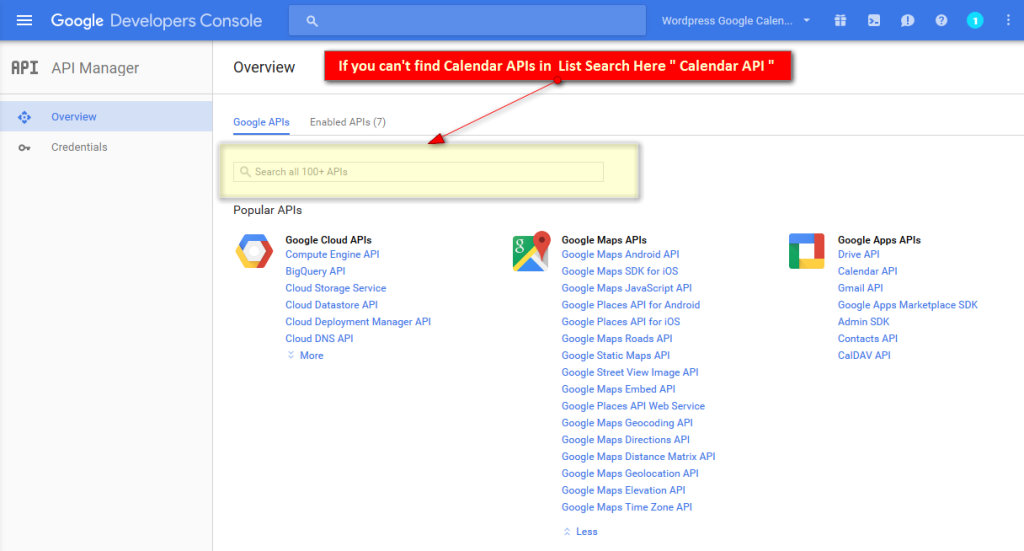This screenshot has width=1024, height=551.
Task: Open the hamburger navigation menu
Action: click(24, 20)
